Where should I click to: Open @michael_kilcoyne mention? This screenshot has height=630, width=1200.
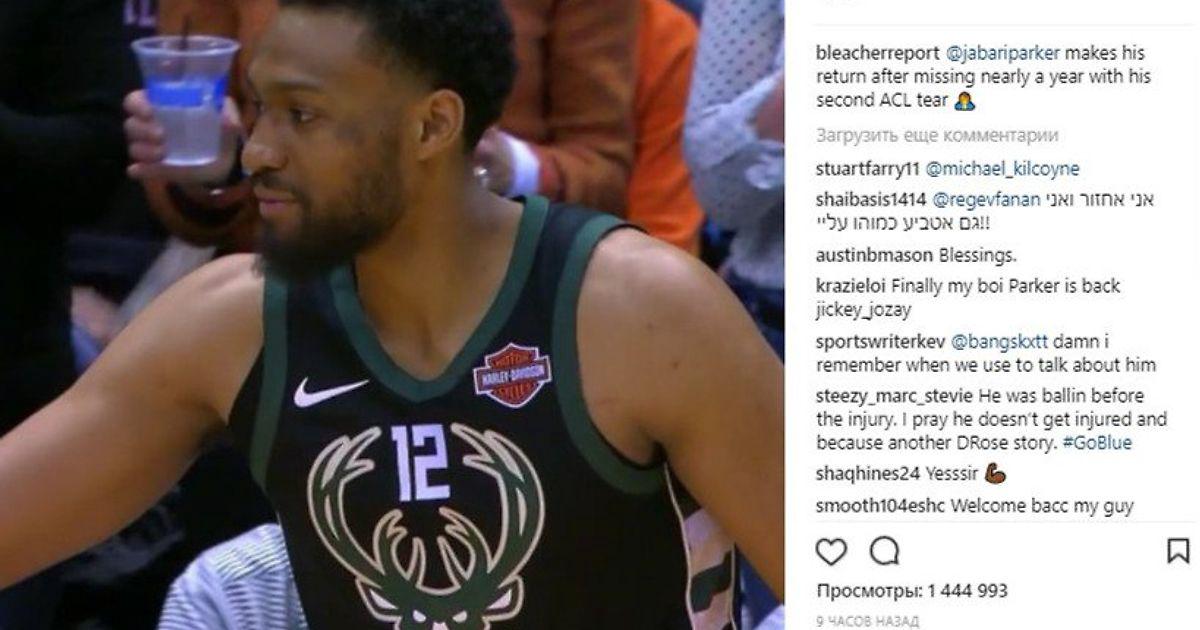point(1003,169)
